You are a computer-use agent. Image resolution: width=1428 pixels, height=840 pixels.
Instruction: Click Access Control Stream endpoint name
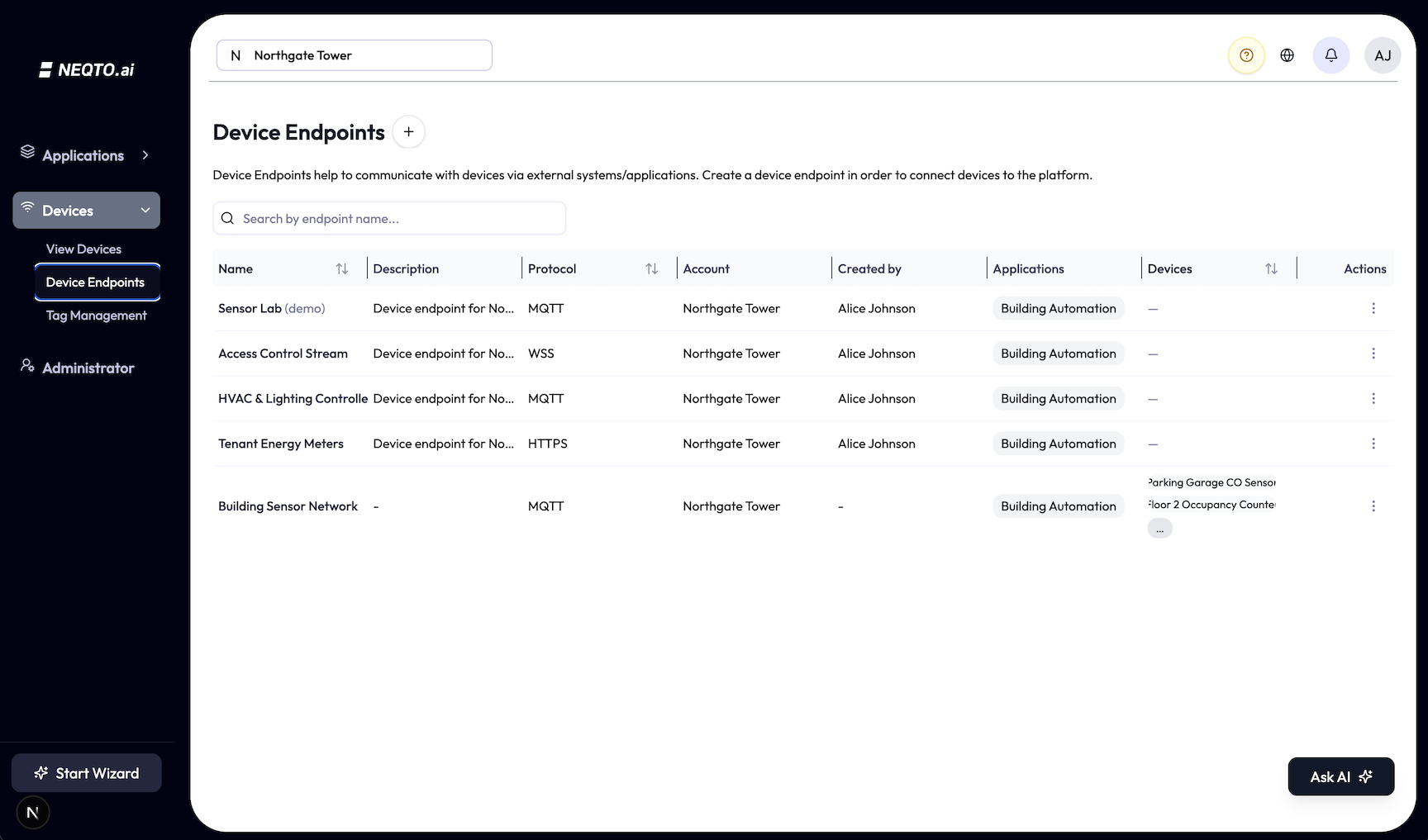coord(283,354)
